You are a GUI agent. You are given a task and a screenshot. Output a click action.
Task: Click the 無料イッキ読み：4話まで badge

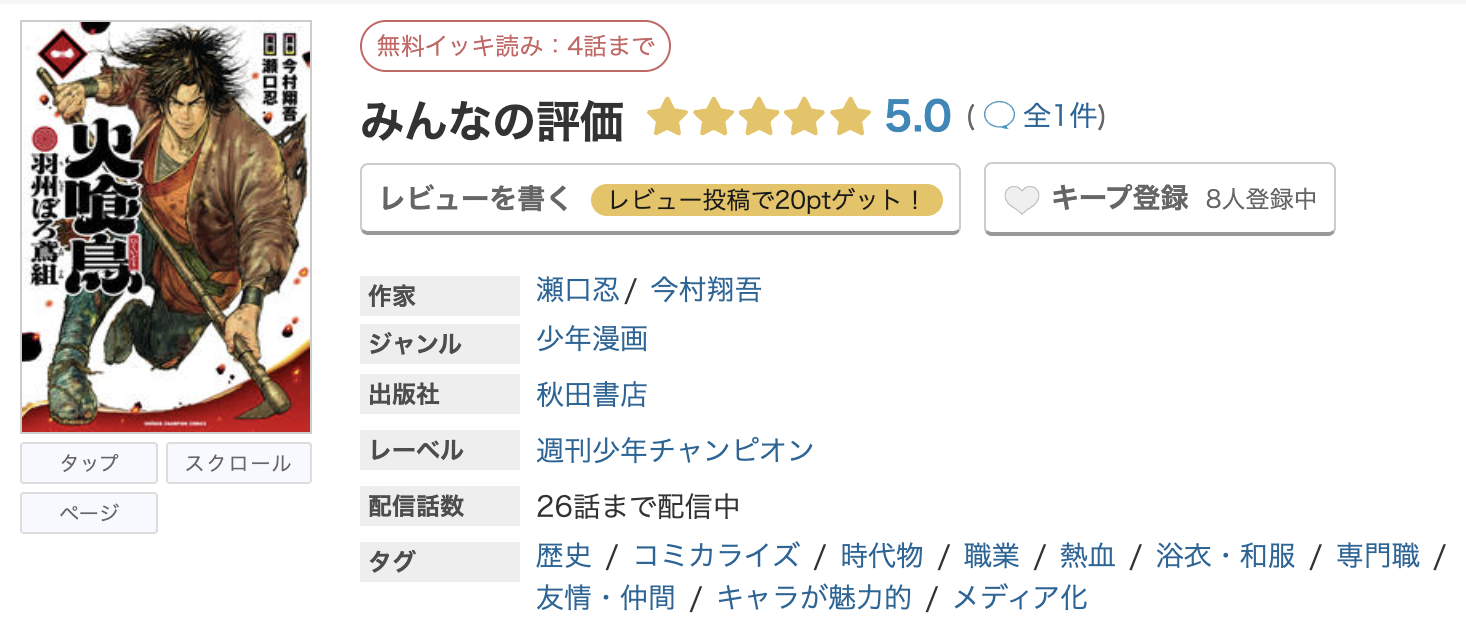click(515, 46)
